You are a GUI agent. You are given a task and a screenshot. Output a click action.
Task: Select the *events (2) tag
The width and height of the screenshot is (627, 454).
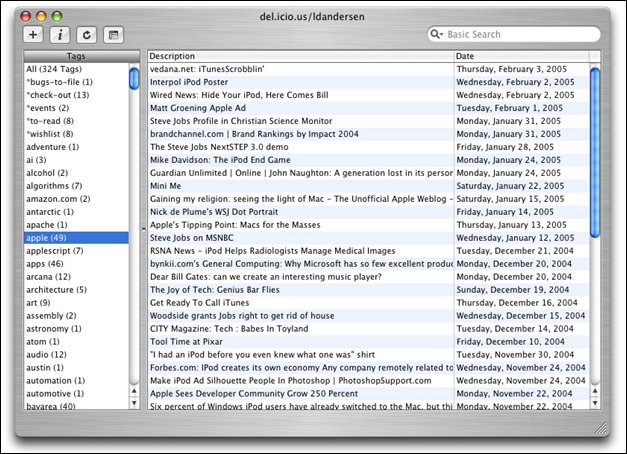pyautogui.click(x=76, y=108)
